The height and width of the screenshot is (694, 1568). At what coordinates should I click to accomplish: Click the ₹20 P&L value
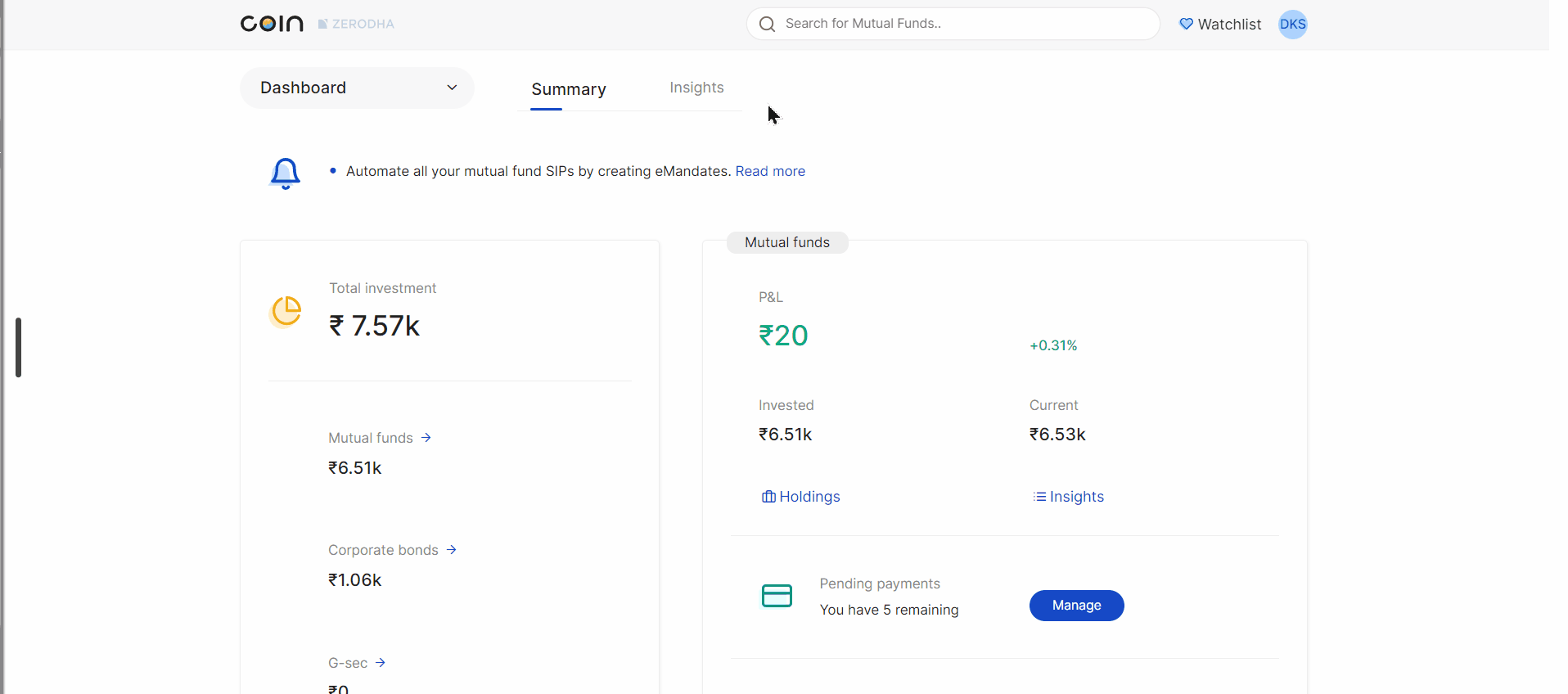tap(783, 336)
